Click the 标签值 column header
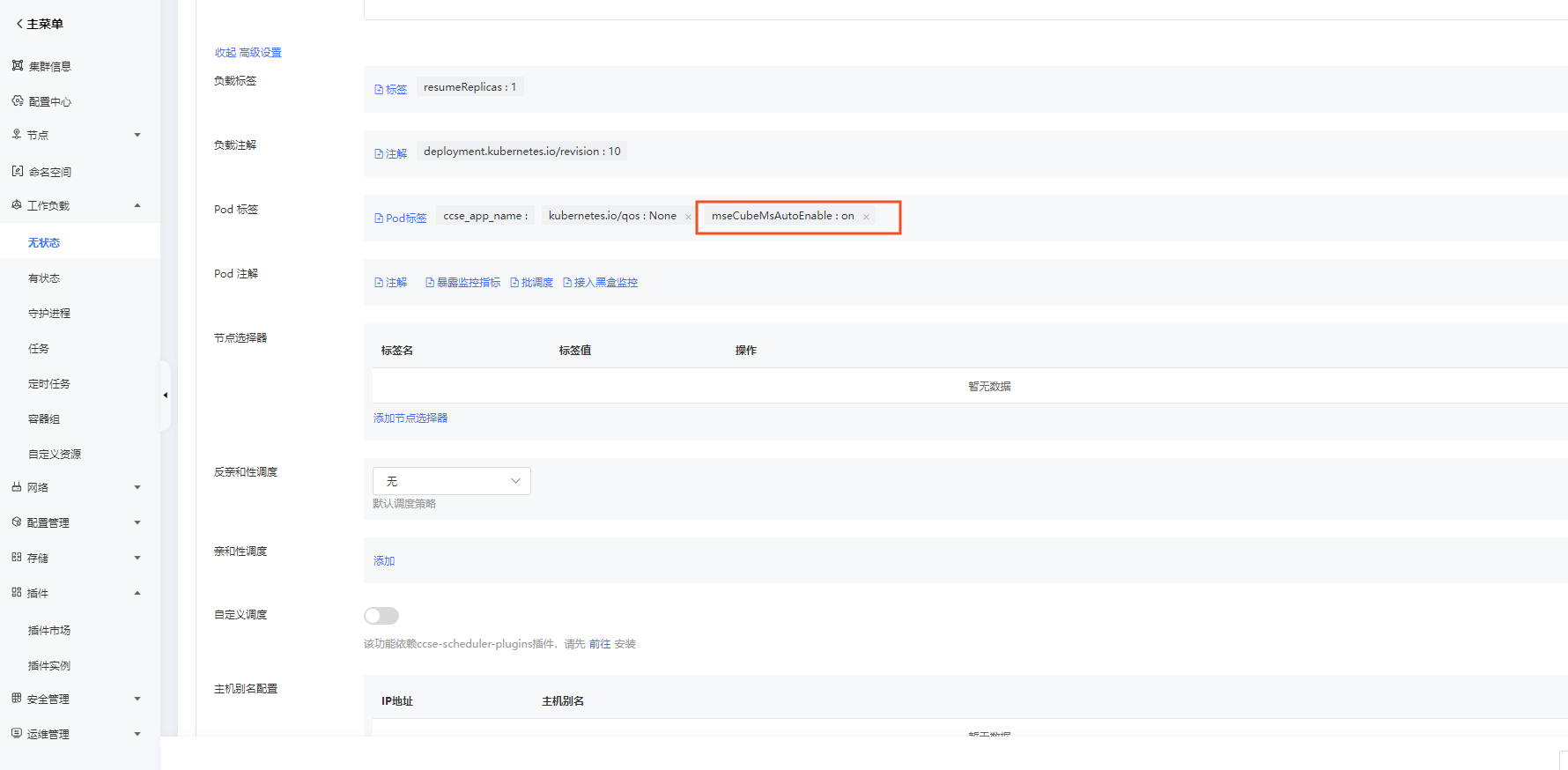This screenshot has height=770, width=1568. 575,351
